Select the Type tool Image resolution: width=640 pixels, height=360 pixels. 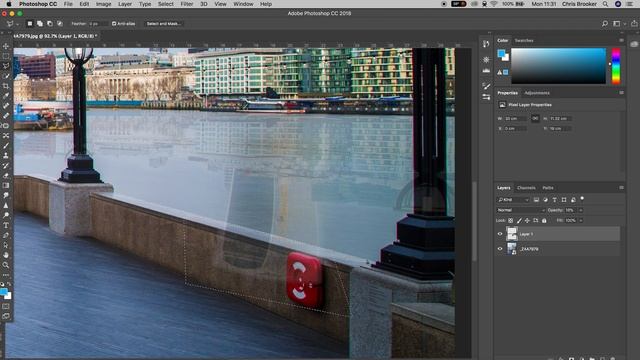pos(6,225)
